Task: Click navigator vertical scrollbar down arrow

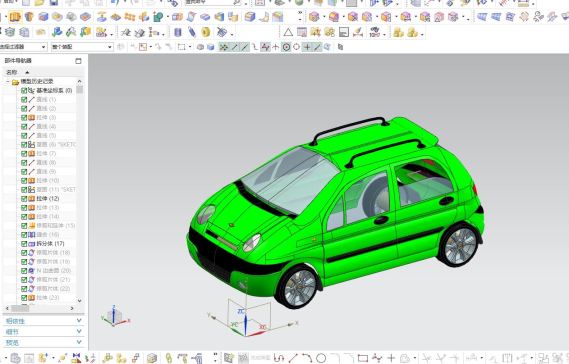Action: (x=79, y=300)
